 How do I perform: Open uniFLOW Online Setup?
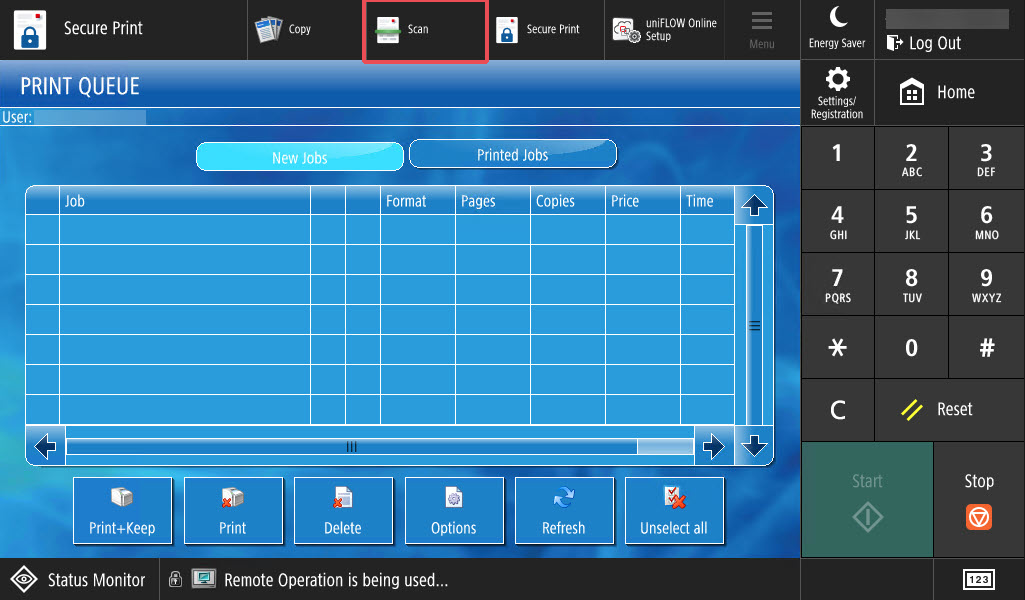(x=665, y=29)
